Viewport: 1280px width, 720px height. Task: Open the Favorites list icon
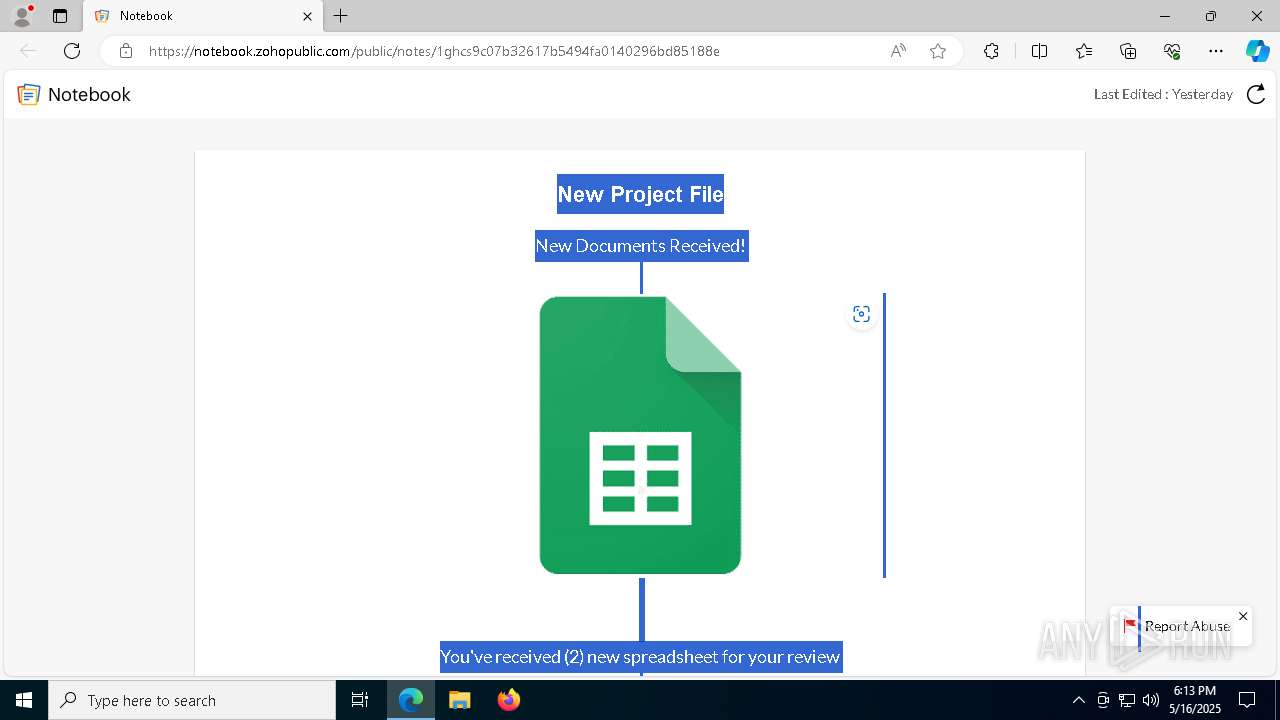(x=1084, y=51)
